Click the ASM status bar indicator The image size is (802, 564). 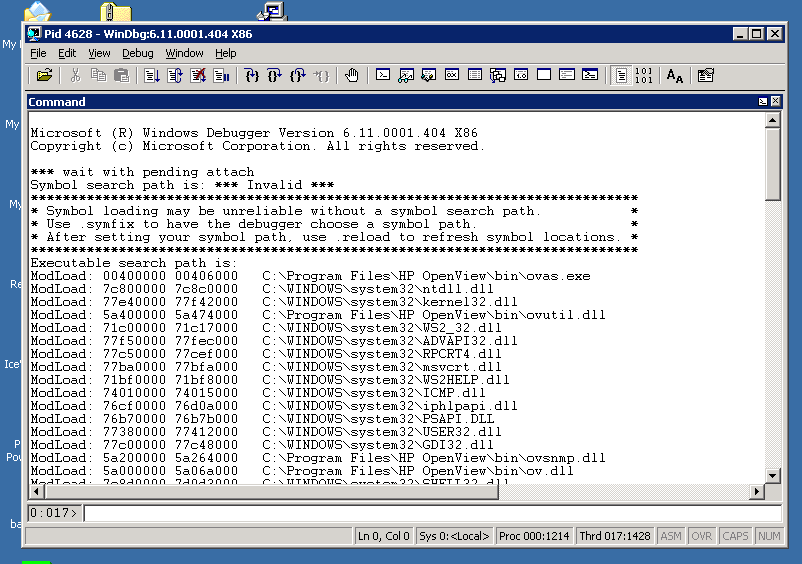click(x=671, y=536)
